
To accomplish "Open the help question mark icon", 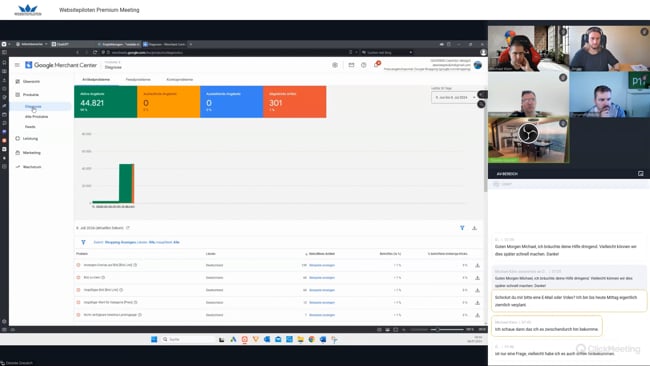I will coord(364,65).
